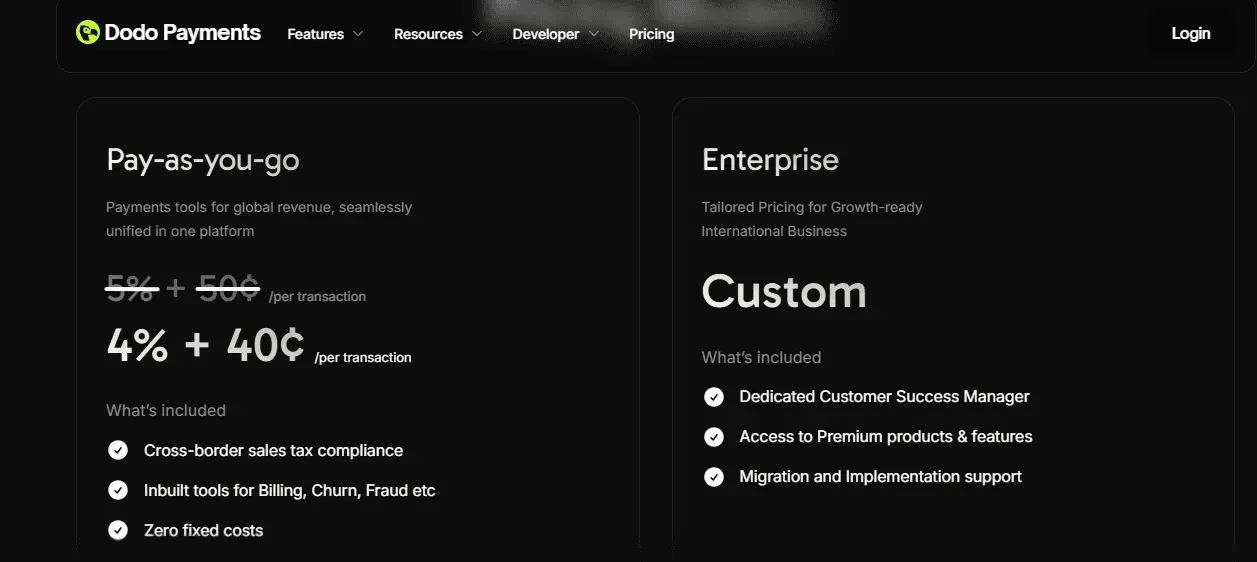
Task: Open the Features navigation menu
Action: tap(316, 34)
